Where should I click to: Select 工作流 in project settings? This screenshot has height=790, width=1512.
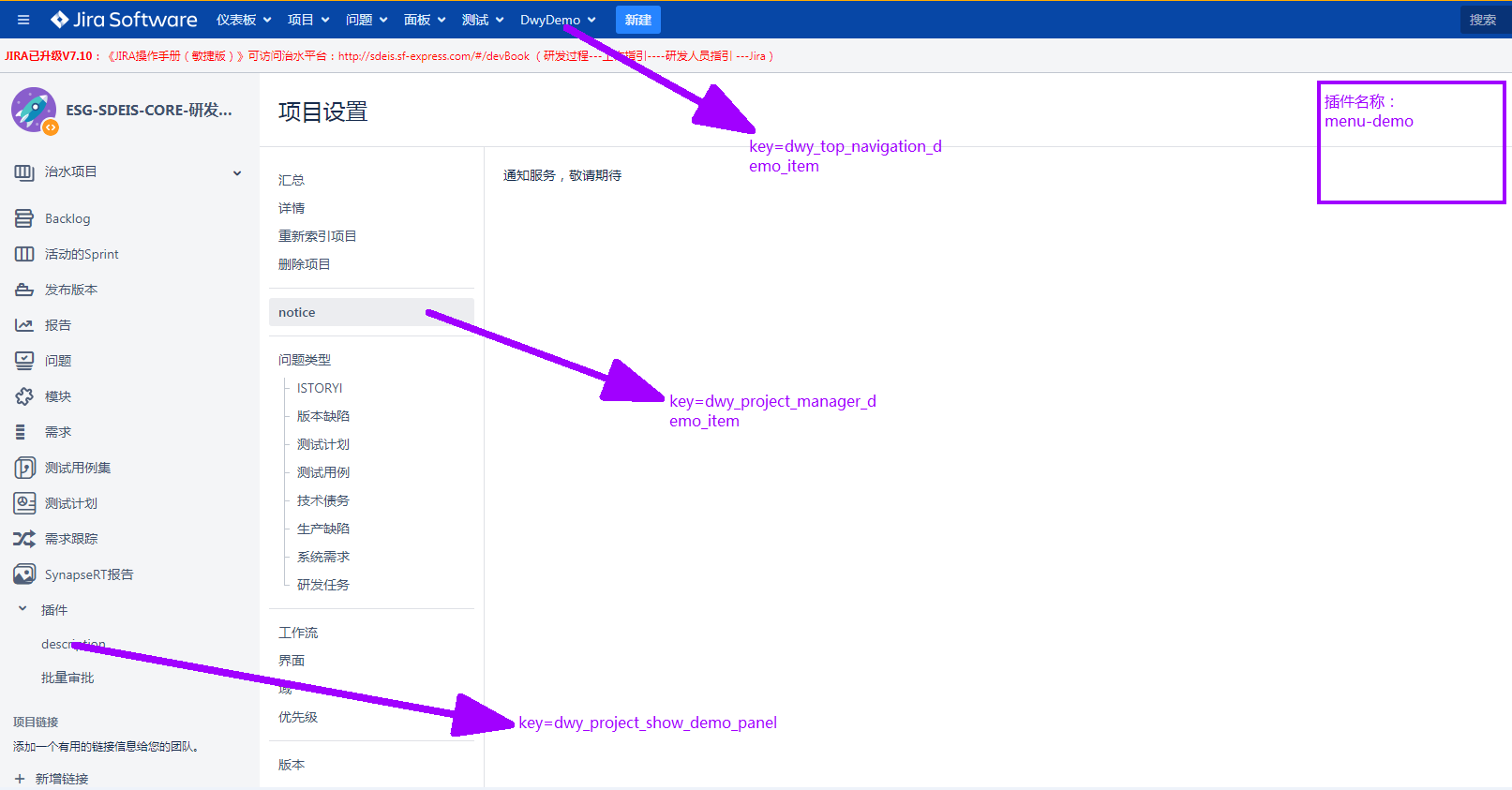click(298, 633)
